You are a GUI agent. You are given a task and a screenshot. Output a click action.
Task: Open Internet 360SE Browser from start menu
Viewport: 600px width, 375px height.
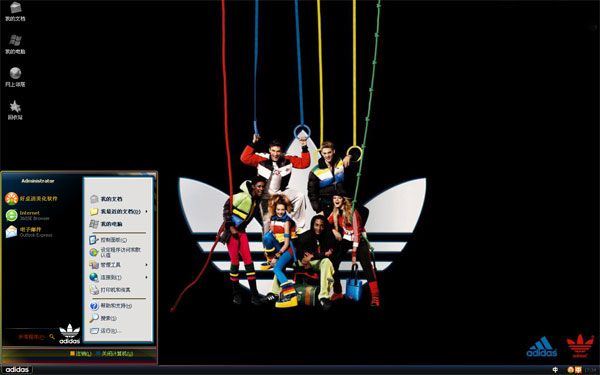tap(28, 215)
